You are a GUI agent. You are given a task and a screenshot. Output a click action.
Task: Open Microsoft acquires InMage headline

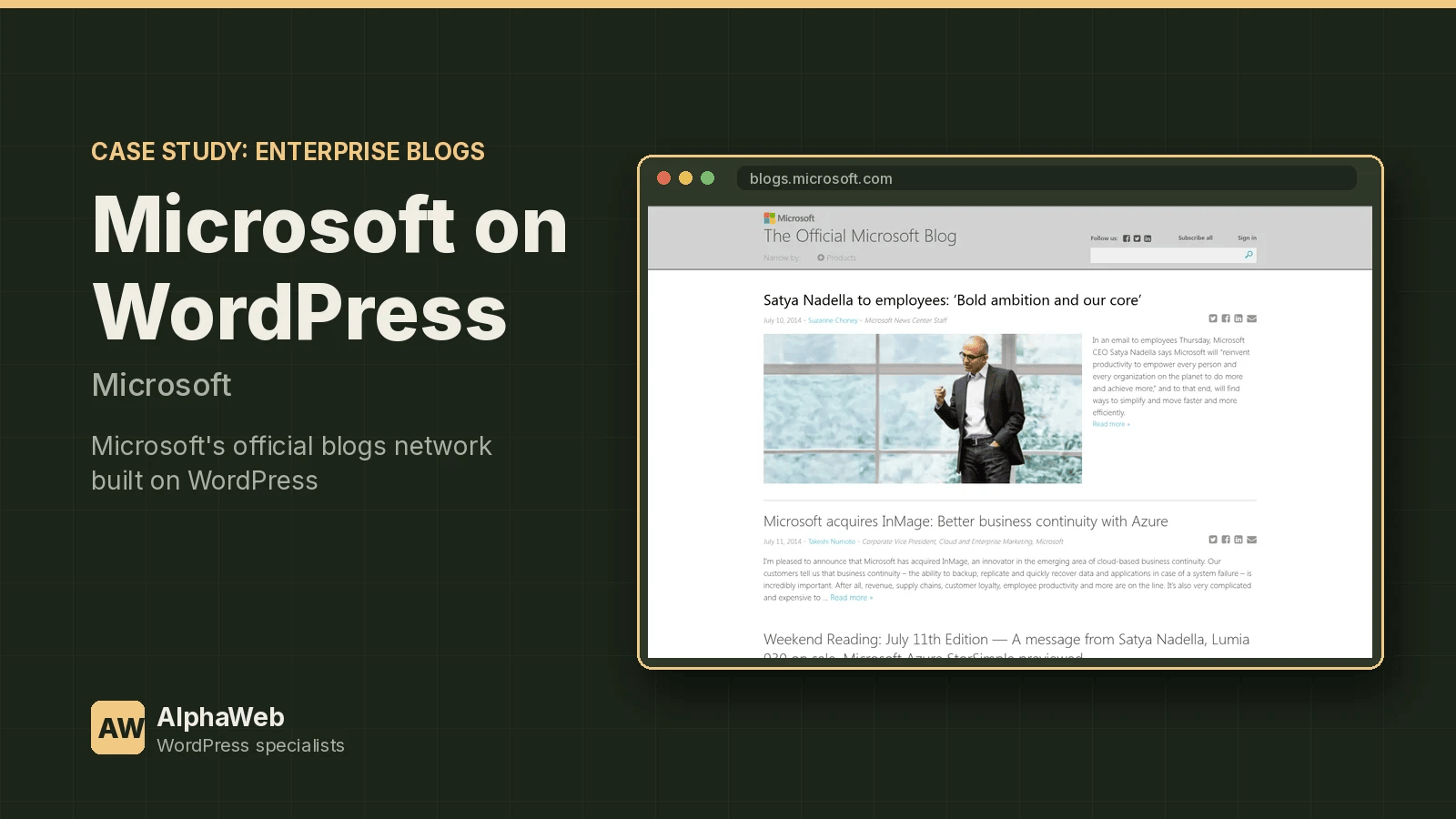tap(966, 521)
